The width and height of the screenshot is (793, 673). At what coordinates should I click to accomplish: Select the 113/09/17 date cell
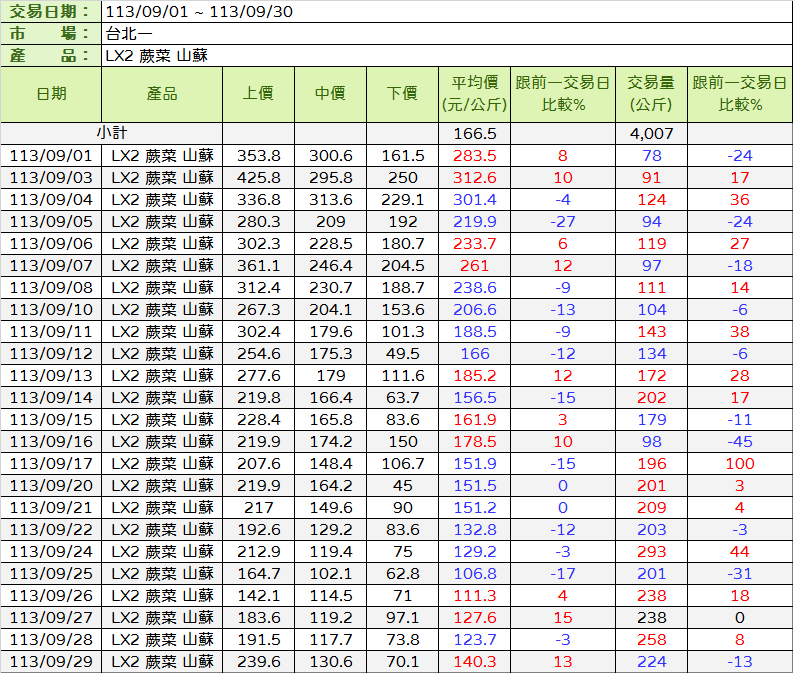click(51, 463)
